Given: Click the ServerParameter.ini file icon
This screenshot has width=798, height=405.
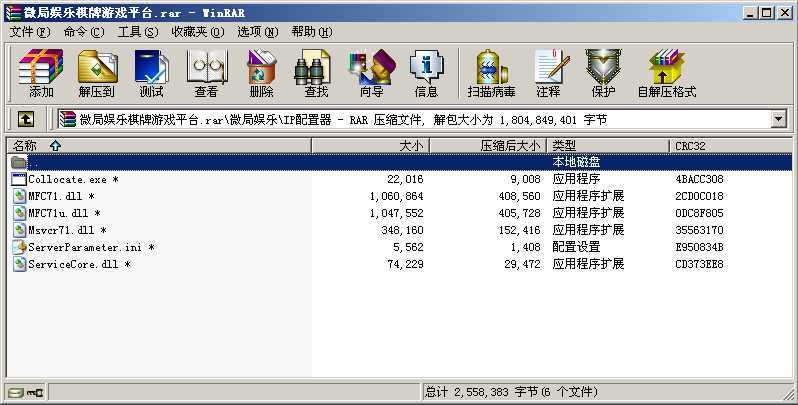Looking at the screenshot, I should [19, 247].
